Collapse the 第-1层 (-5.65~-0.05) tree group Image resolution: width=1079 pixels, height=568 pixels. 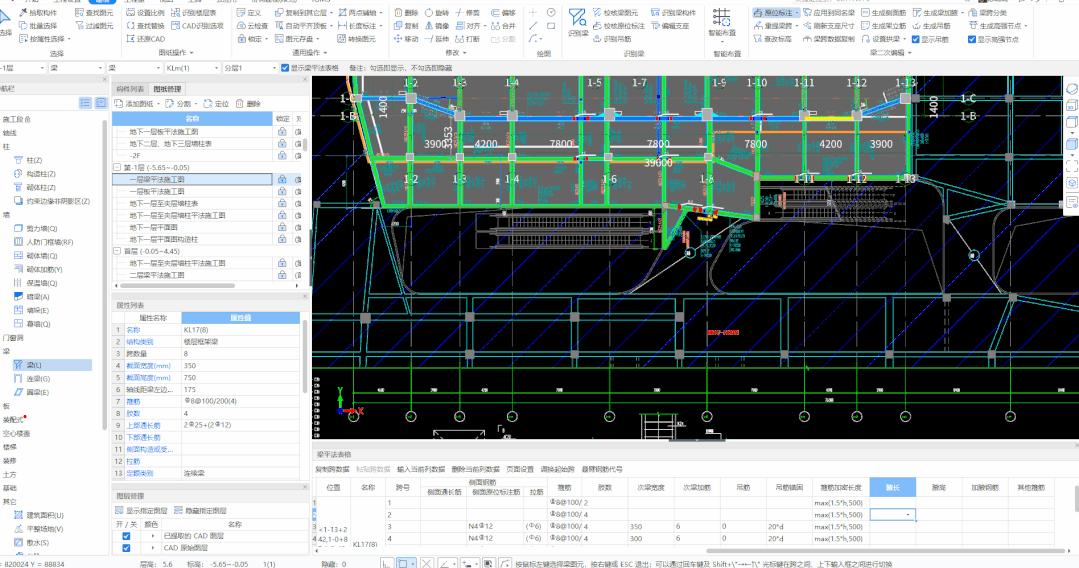coord(117,167)
